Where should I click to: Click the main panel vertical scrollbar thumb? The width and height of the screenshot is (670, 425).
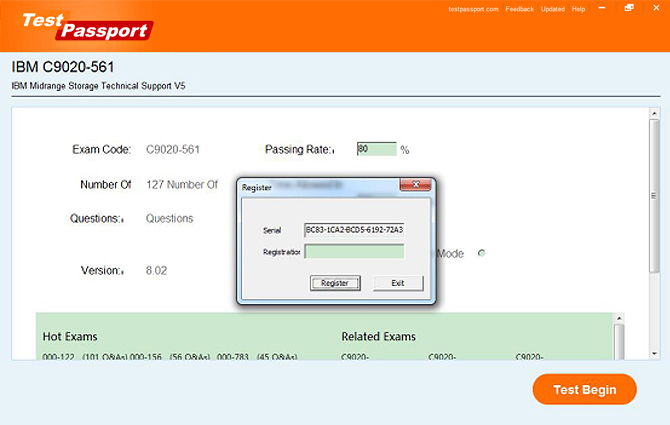pyautogui.click(x=654, y=196)
